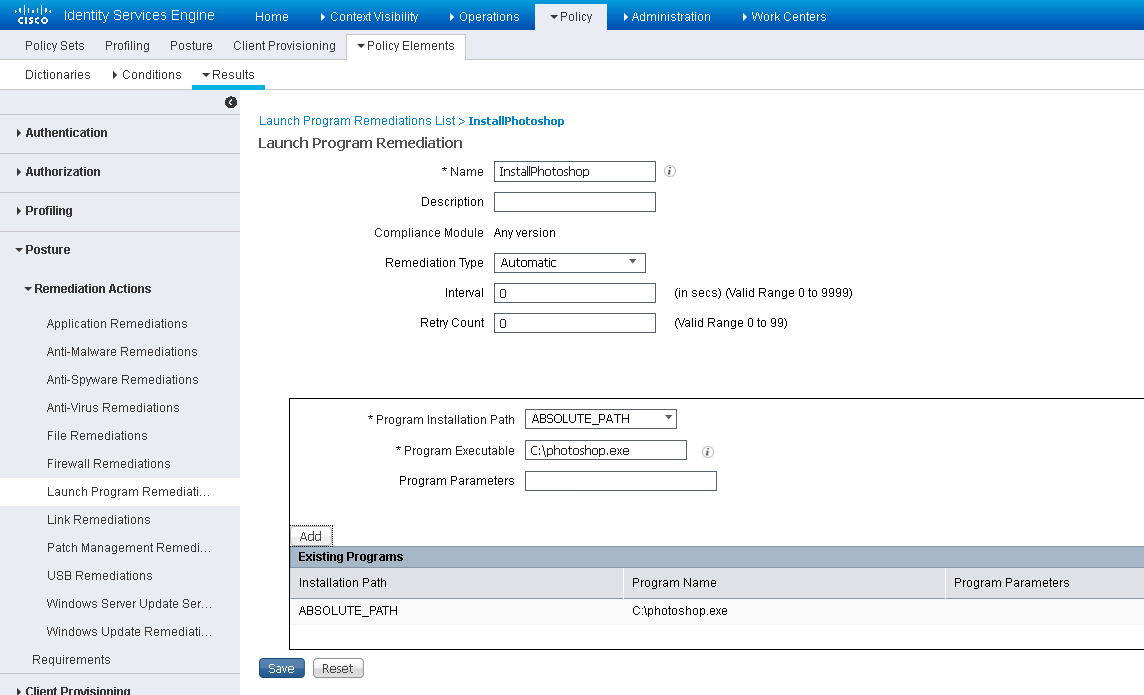Image resolution: width=1144 pixels, height=695 pixels.
Task: Select the ABSOLUTE_PATH cell in Existing Programs
Action: pyautogui.click(x=348, y=611)
